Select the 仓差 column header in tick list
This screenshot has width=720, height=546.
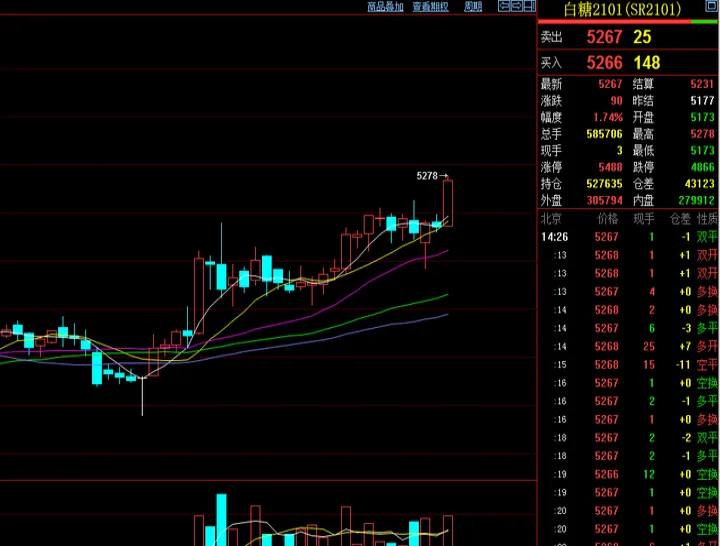(679, 219)
